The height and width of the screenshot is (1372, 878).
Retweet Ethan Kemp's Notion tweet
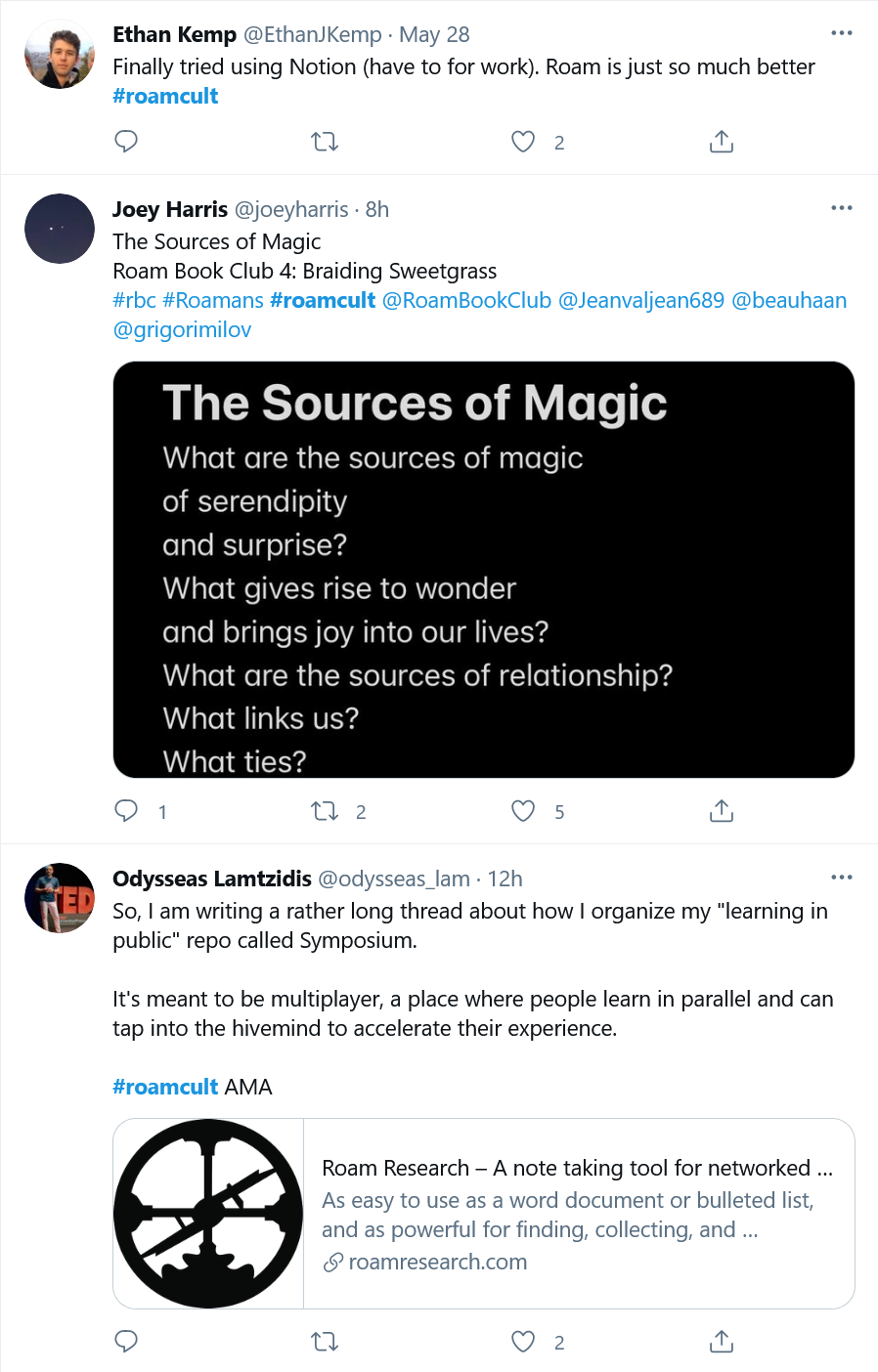325,142
